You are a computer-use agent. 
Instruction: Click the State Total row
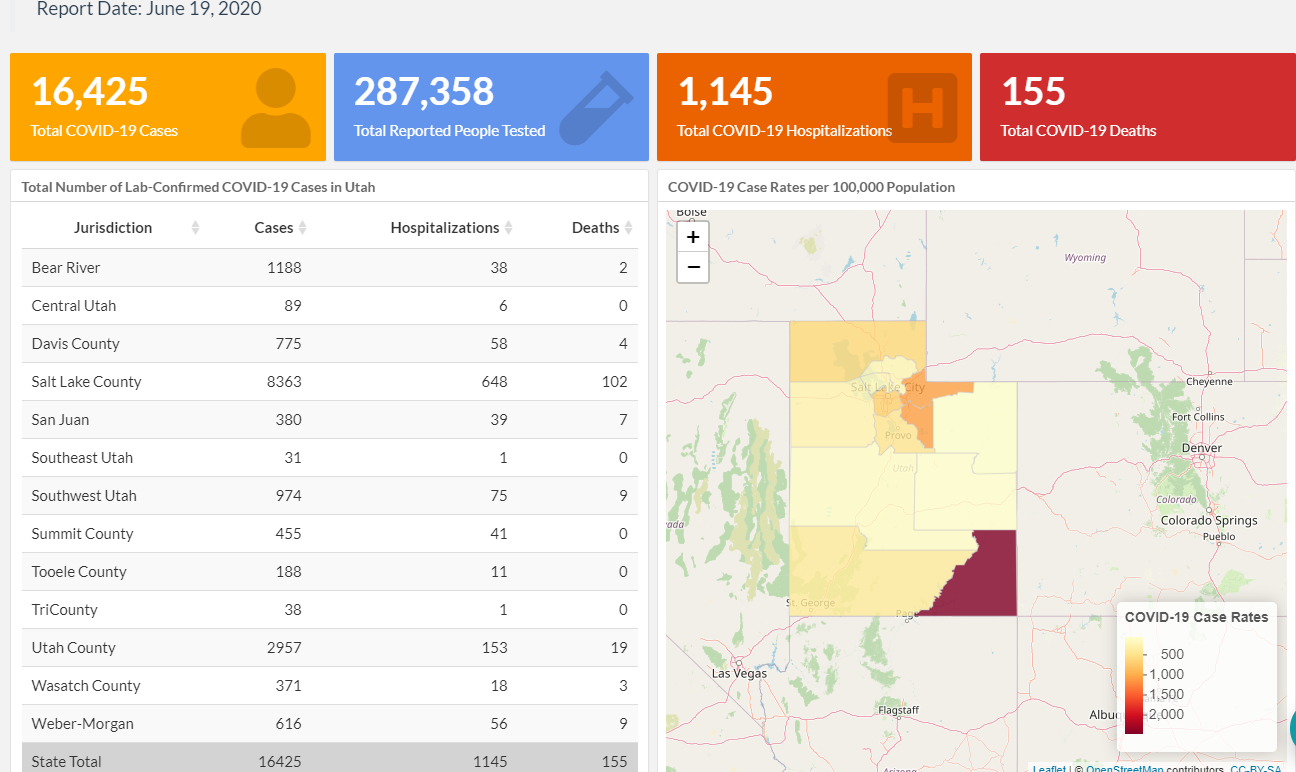click(x=330, y=760)
